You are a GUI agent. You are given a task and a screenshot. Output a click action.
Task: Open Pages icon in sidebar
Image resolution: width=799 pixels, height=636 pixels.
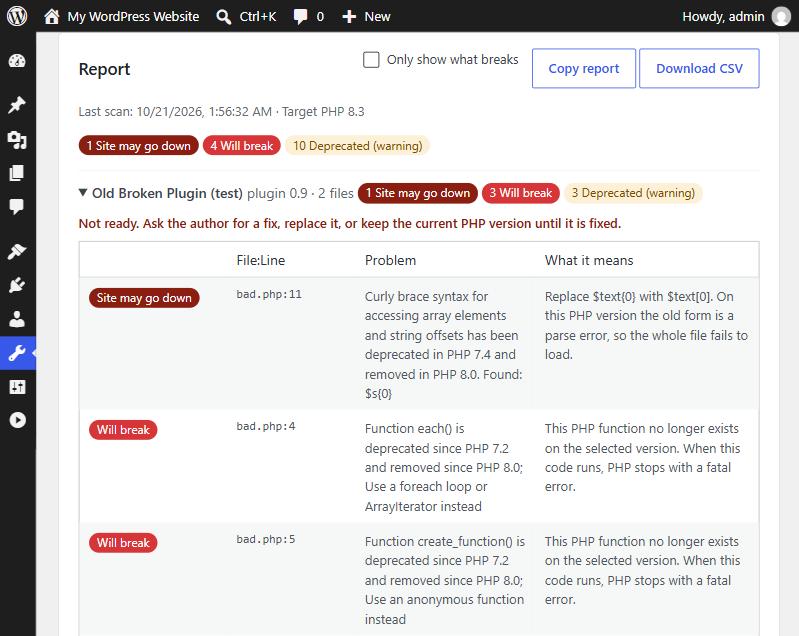point(17,173)
